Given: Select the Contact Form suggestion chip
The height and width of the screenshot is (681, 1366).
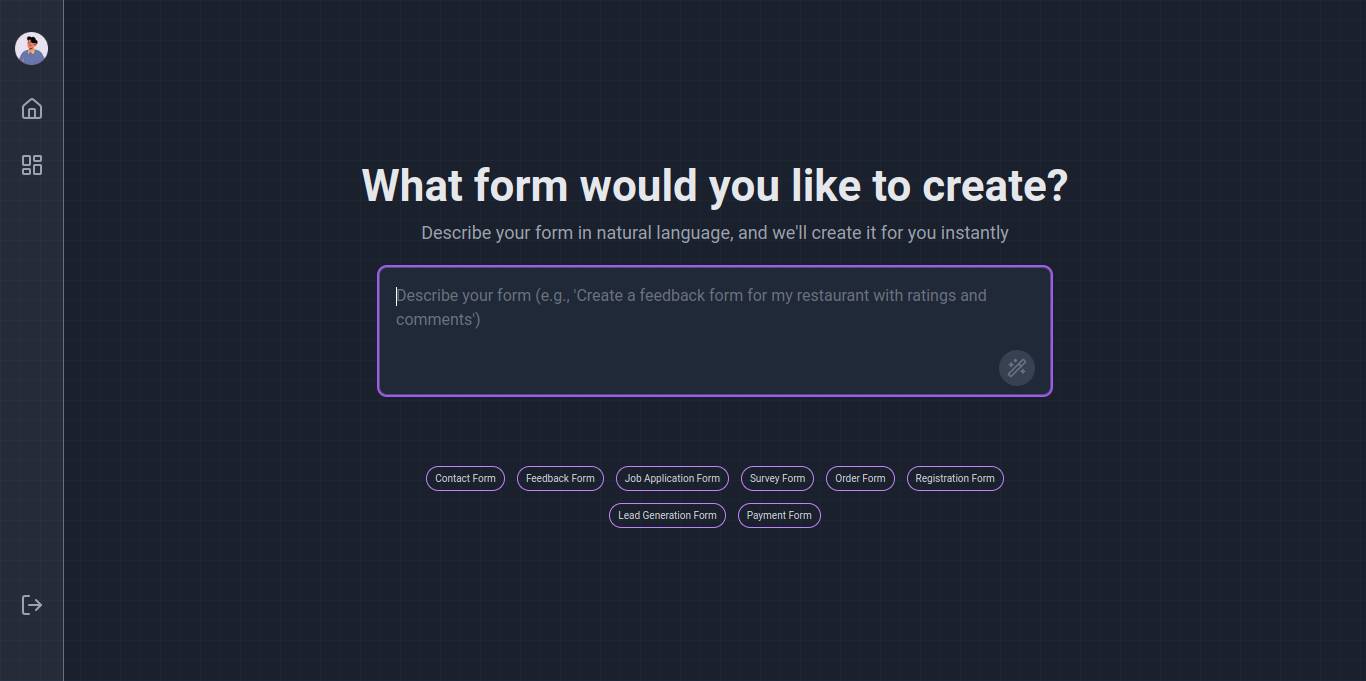Looking at the screenshot, I should coord(465,479).
